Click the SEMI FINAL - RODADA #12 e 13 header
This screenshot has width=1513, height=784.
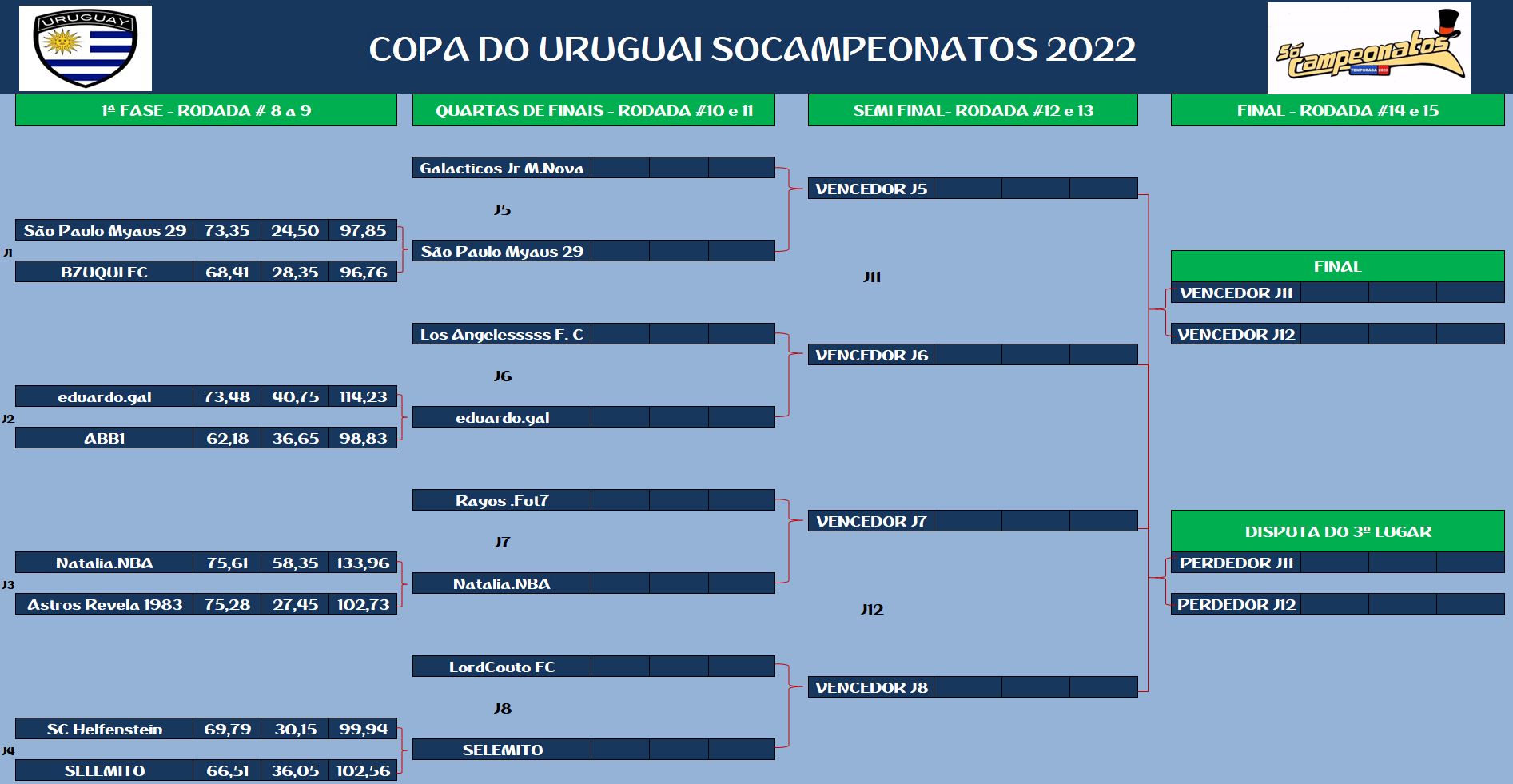click(973, 110)
